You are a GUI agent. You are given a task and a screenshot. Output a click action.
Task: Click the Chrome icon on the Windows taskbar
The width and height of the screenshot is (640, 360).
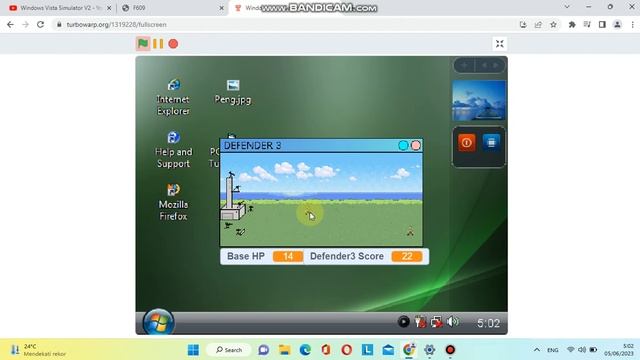point(409,350)
